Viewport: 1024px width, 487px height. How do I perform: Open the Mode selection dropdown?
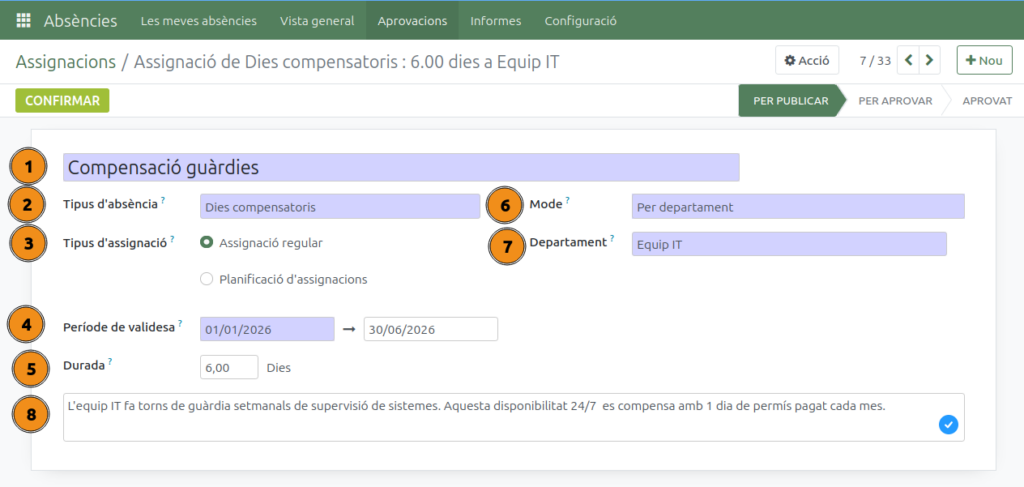click(x=797, y=207)
